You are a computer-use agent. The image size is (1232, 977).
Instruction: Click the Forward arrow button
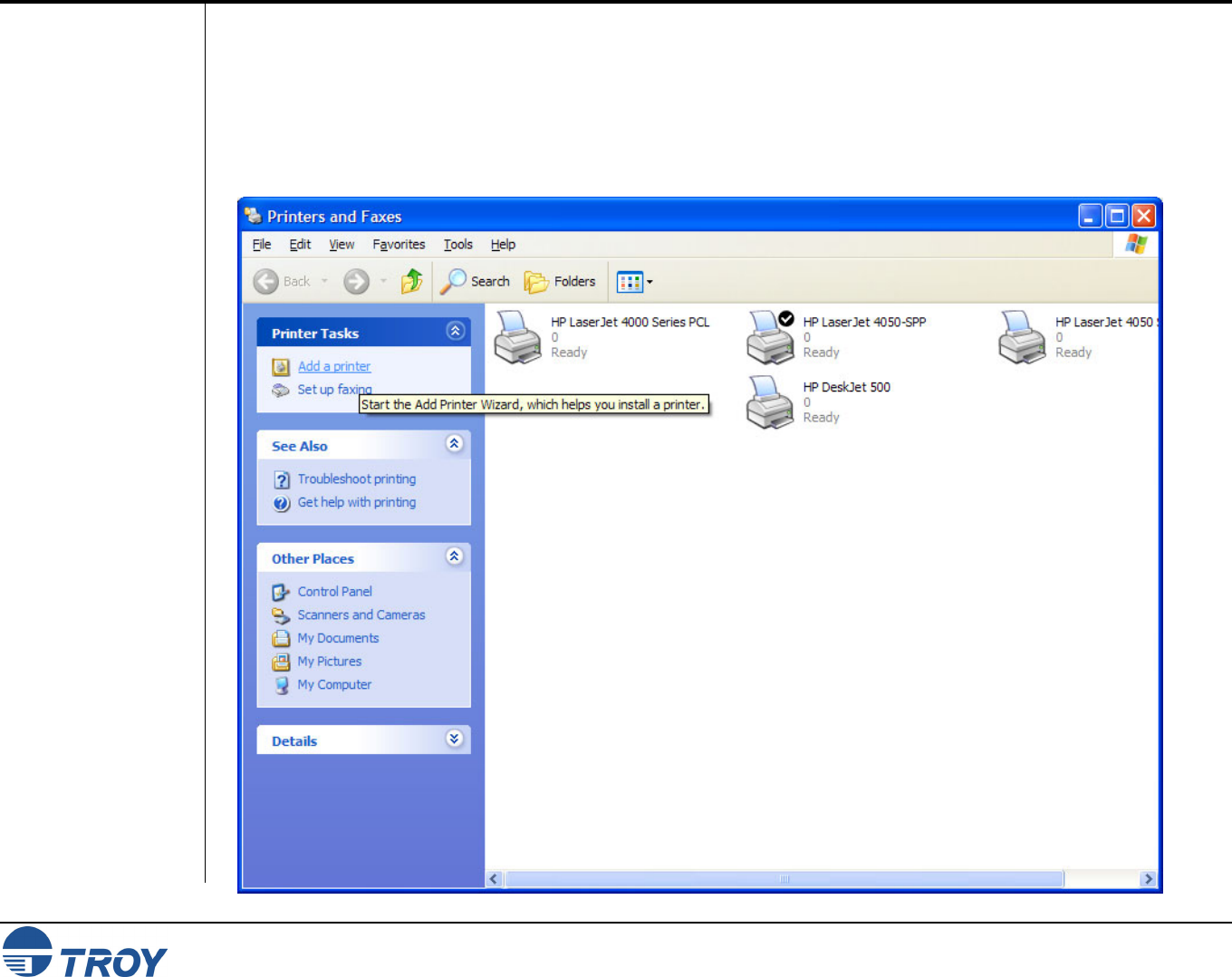coord(357,282)
